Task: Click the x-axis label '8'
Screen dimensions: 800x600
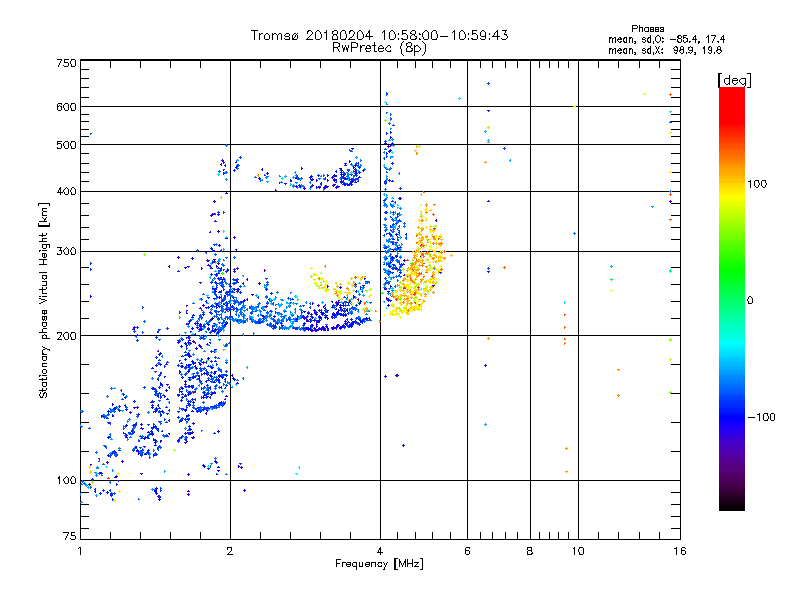Action: pyautogui.click(x=530, y=551)
